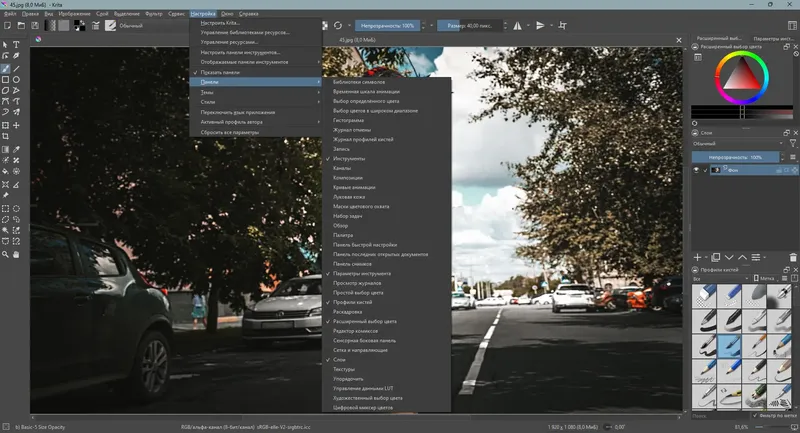Delete layer using the trash icon

(x=793, y=257)
